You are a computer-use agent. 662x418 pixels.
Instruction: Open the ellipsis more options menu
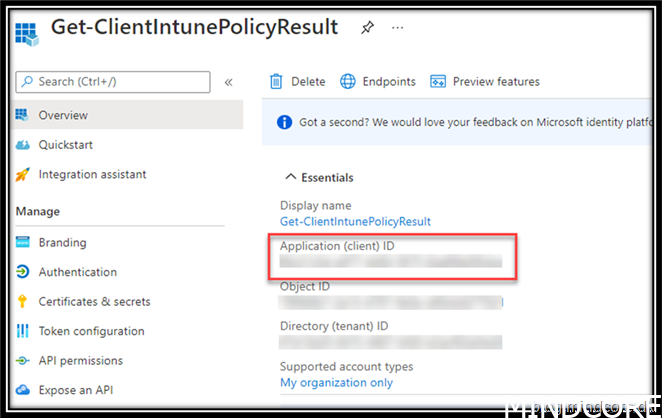[x=399, y=28]
